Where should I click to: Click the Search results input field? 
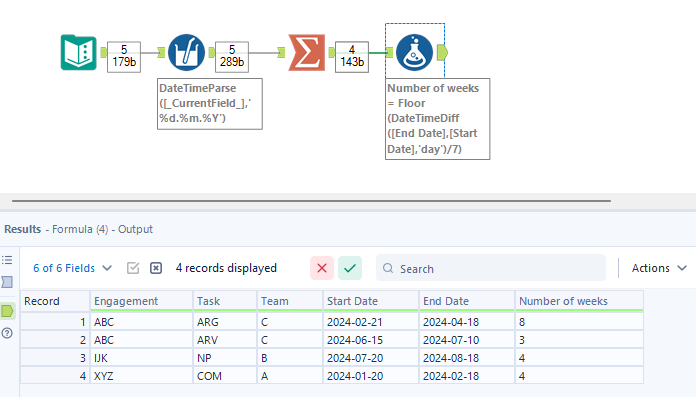[x=491, y=268]
